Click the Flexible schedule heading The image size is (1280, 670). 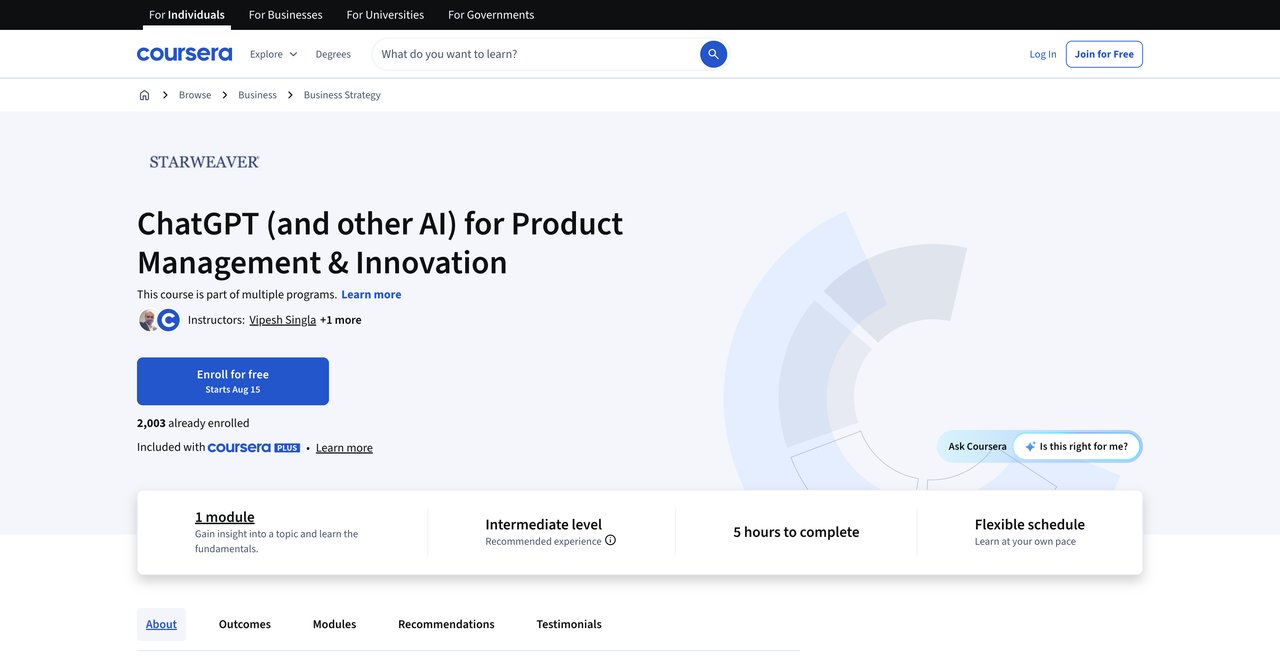pyautogui.click(x=1030, y=524)
